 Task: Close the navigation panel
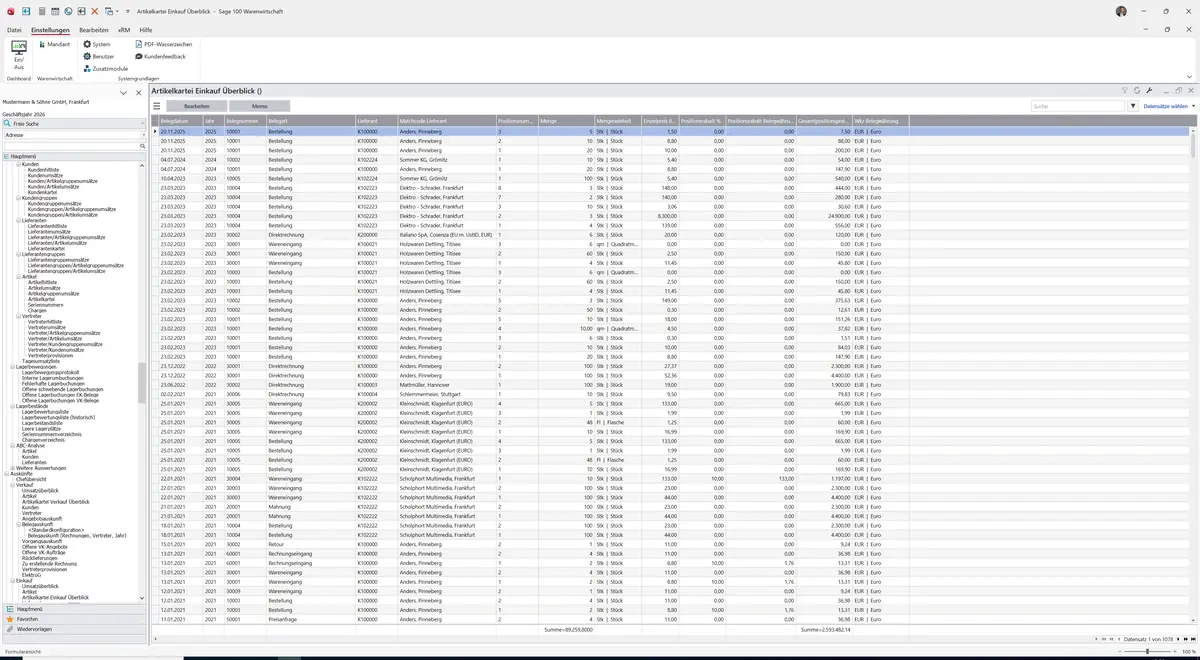pos(138,93)
